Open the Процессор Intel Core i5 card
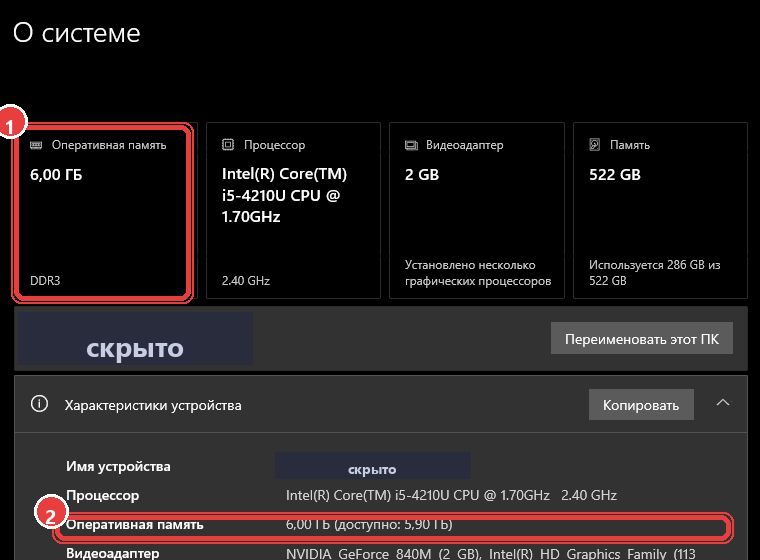The width and height of the screenshot is (760, 560). [x=294, y=210]
